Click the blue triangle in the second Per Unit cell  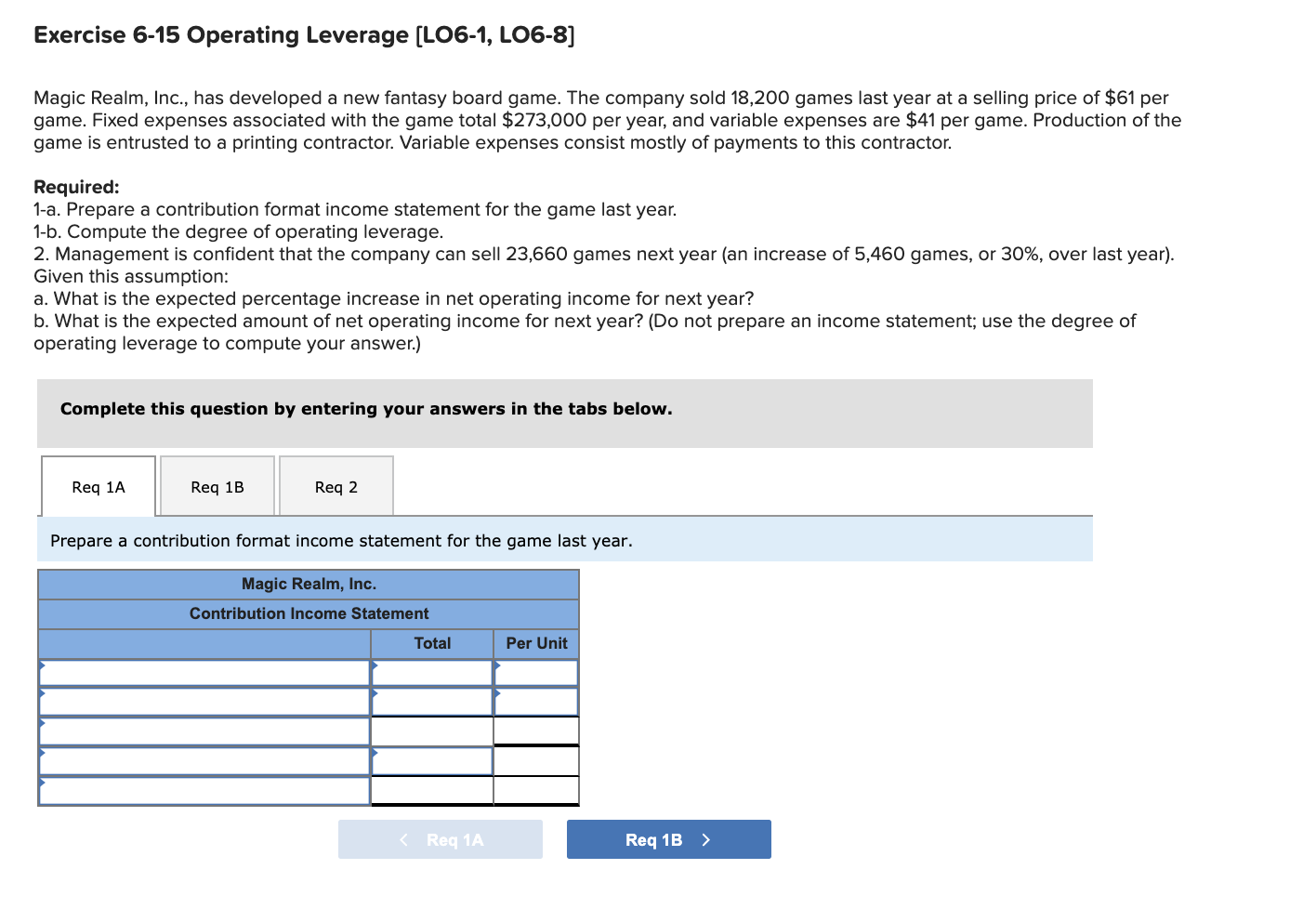[497, 695]
